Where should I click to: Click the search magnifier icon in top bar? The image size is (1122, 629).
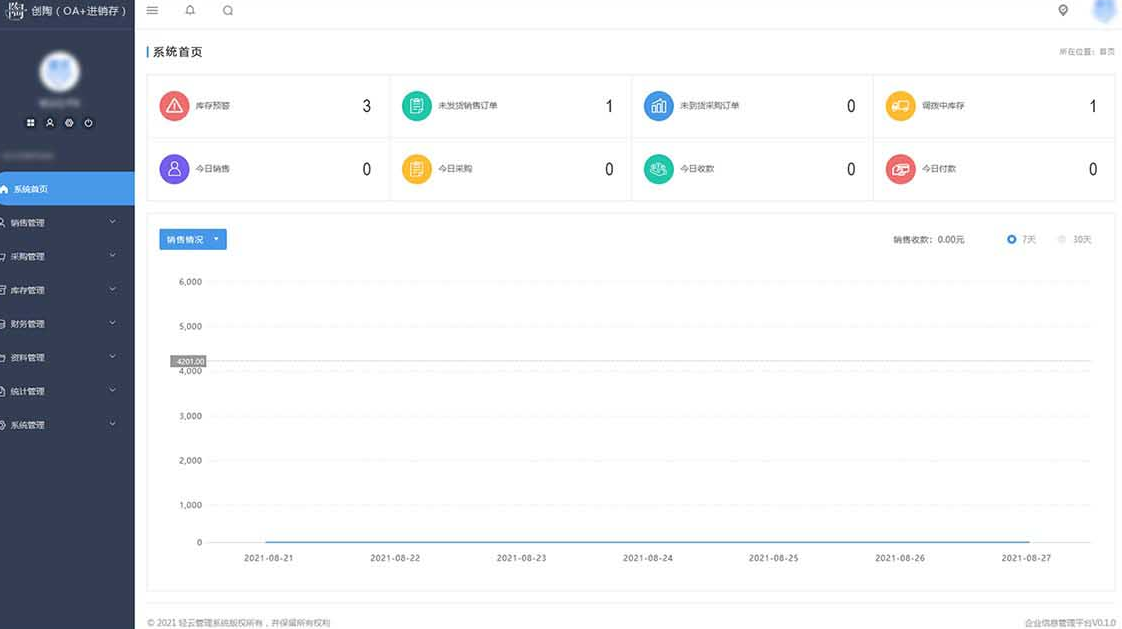(x=228, y=11)
